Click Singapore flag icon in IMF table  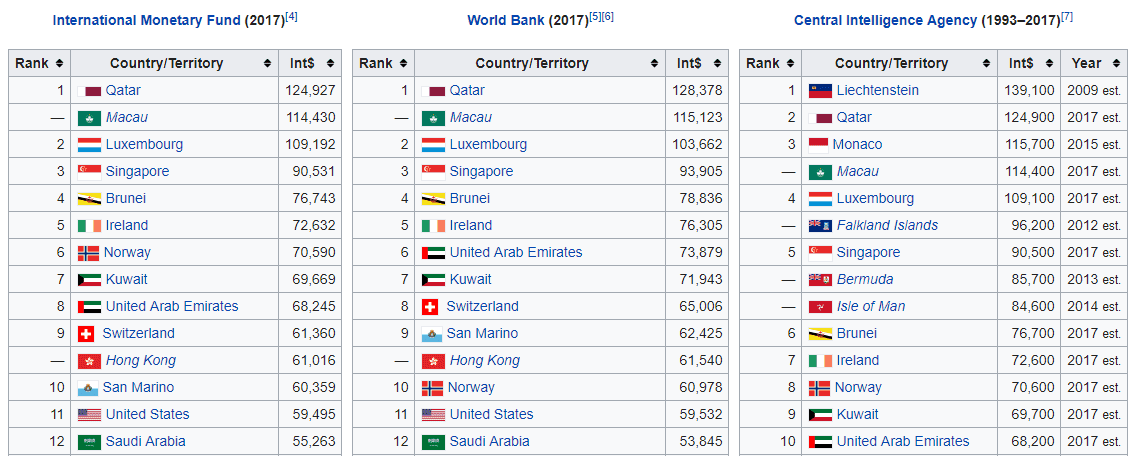click(x=90, y=172)
